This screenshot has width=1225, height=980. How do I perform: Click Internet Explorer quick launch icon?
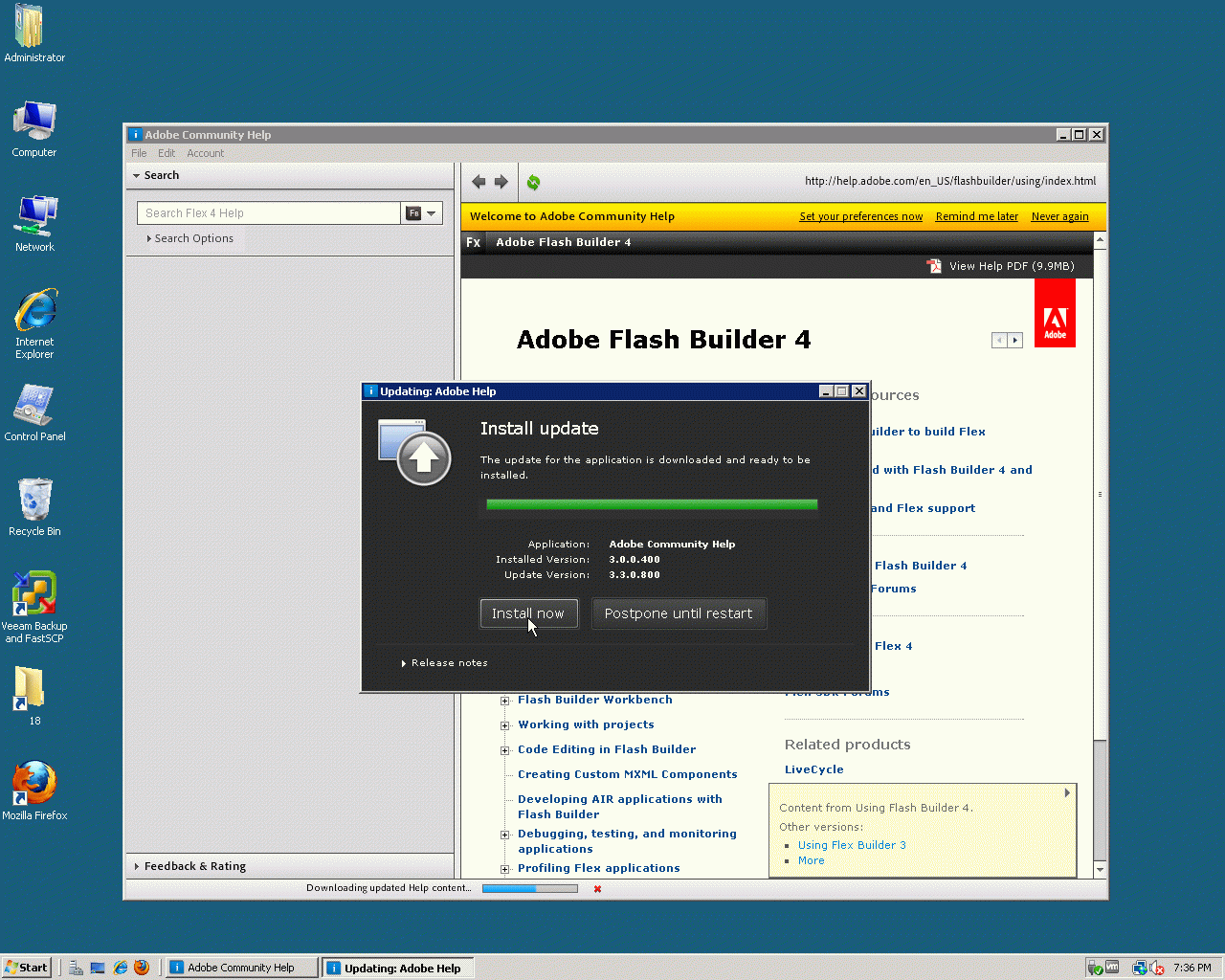121,968
